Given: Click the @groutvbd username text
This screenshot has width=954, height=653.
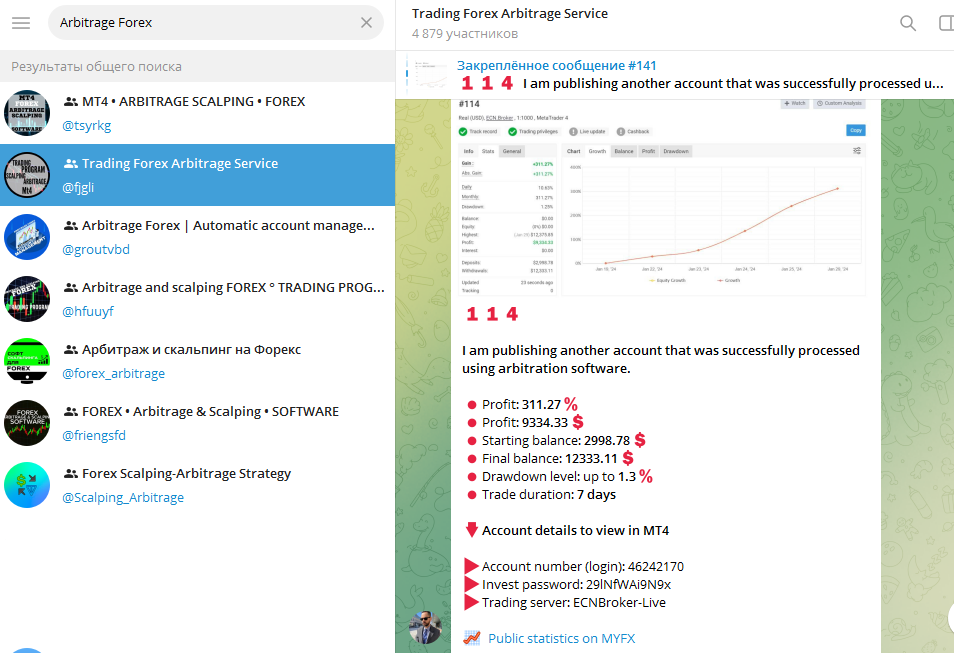Looking at the screenshot, I should (96, 250).
